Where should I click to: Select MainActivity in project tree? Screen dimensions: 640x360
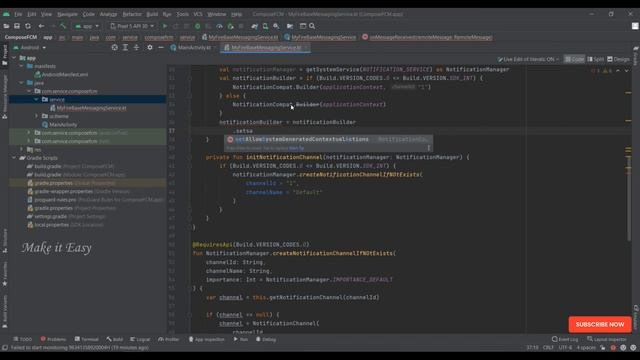[60, 124]
